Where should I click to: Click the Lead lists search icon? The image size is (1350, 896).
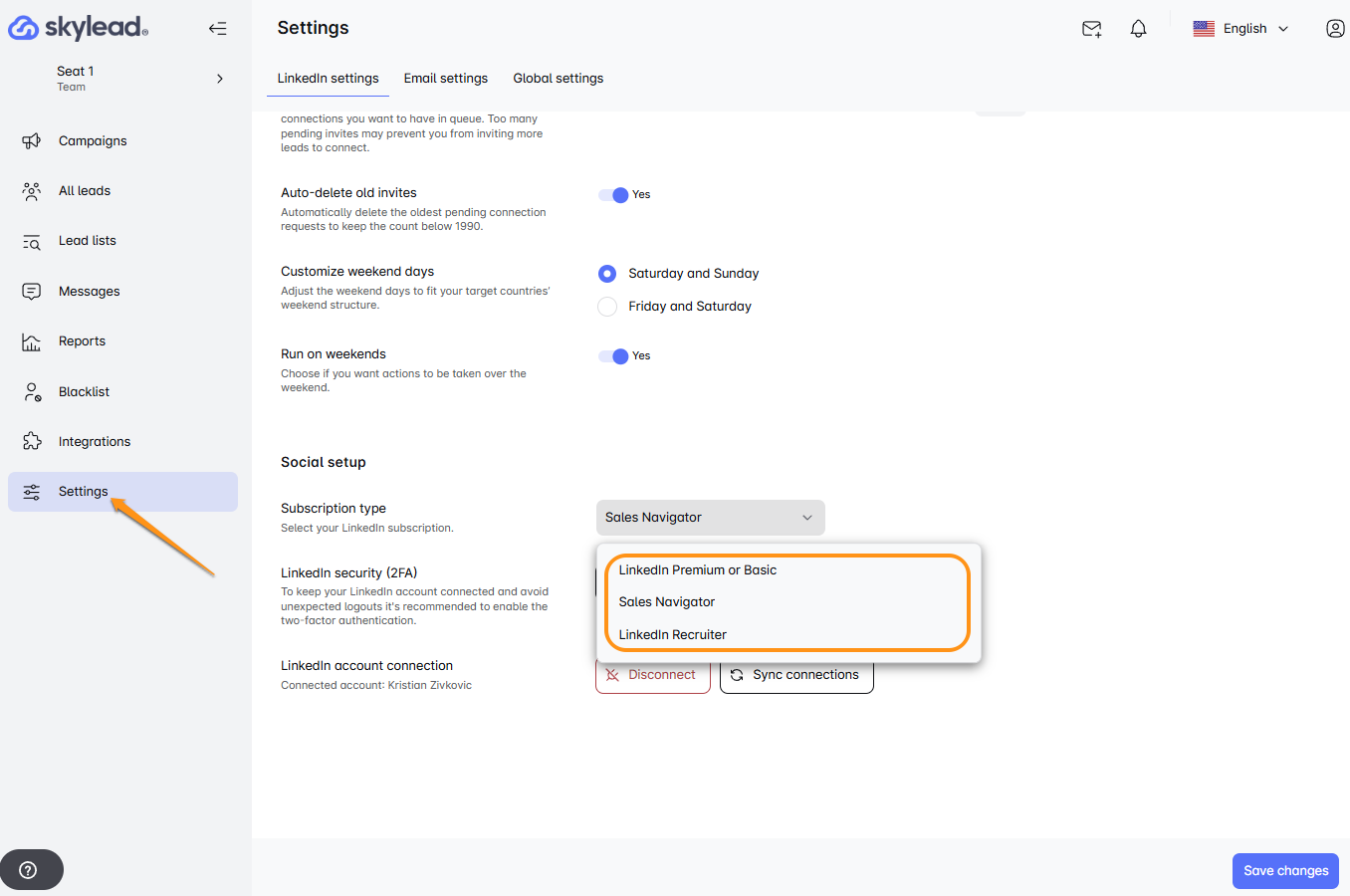(x=32, y=242)
